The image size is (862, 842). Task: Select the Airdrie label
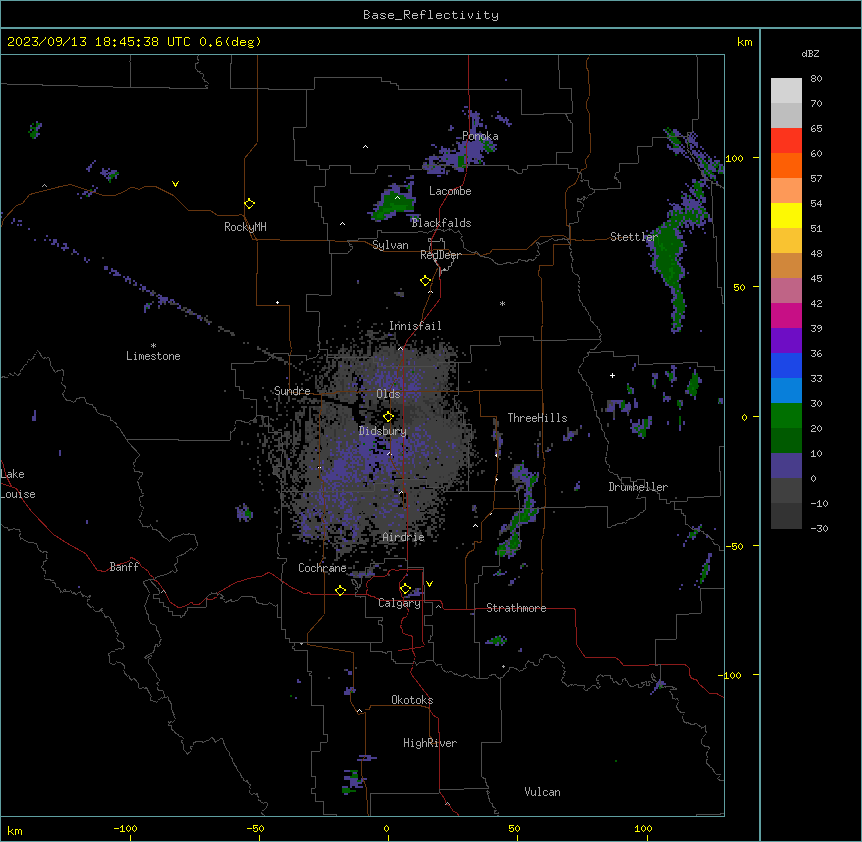coord(403,537)
